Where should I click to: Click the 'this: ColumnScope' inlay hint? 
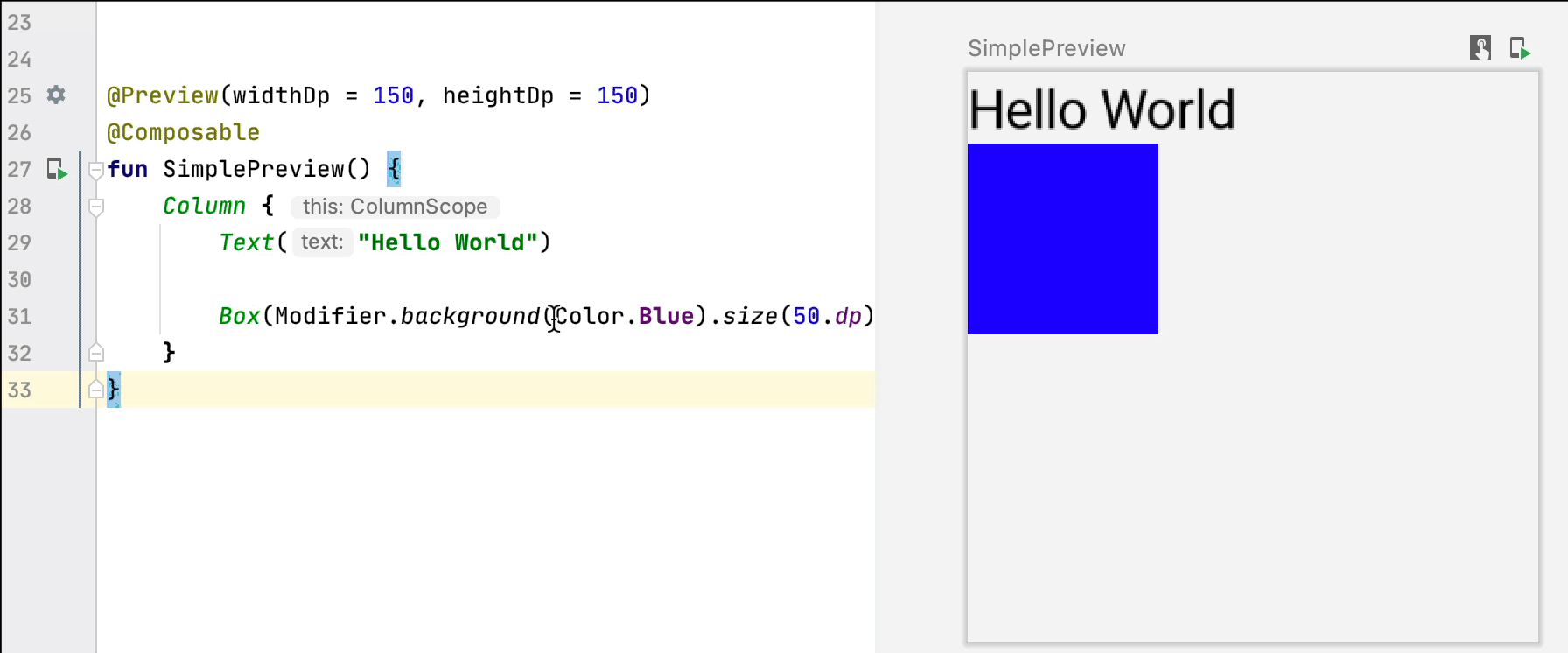pos(395,207)
